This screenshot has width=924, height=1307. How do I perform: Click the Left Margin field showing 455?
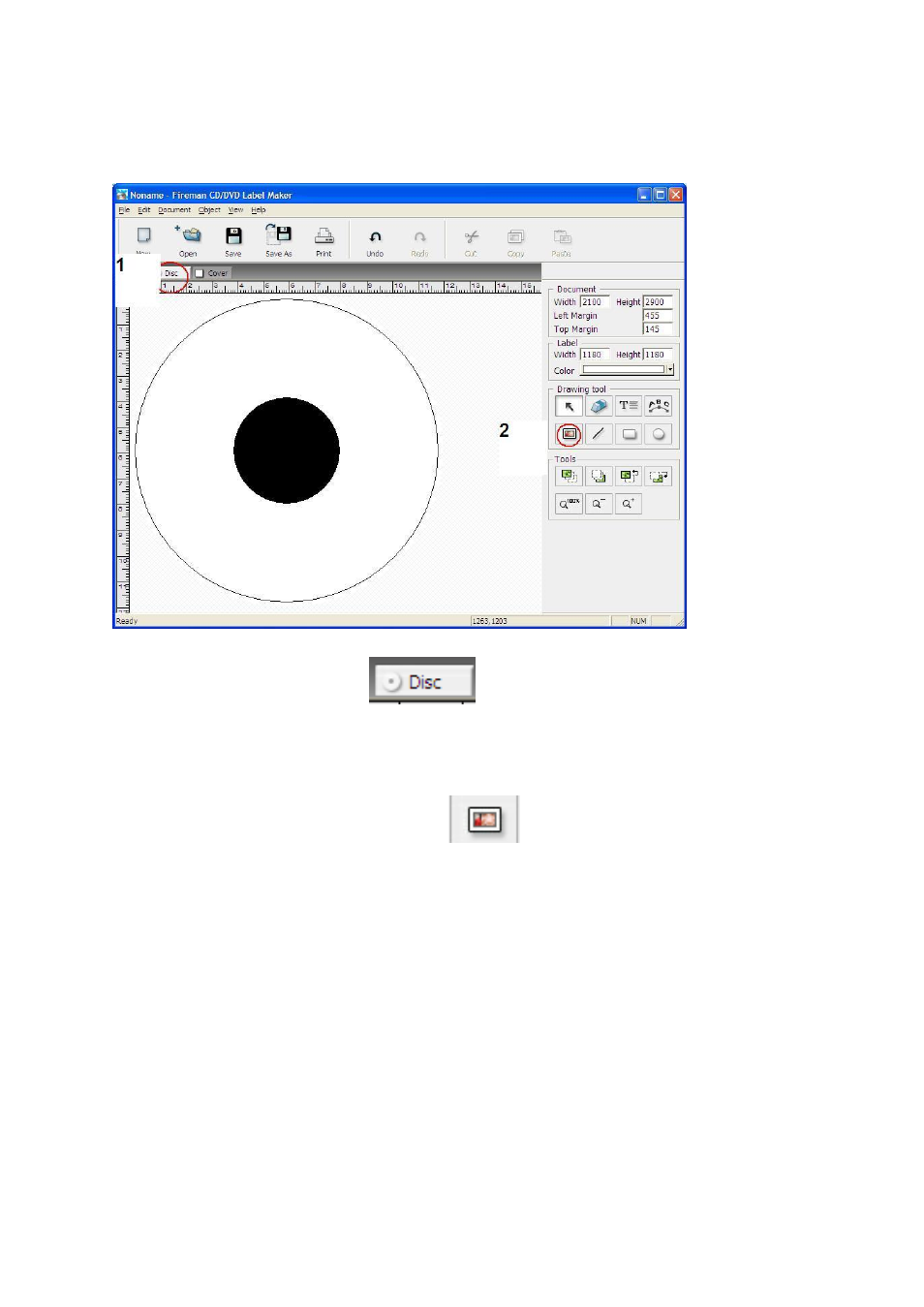pyautogui.click(x=658, y=316)
